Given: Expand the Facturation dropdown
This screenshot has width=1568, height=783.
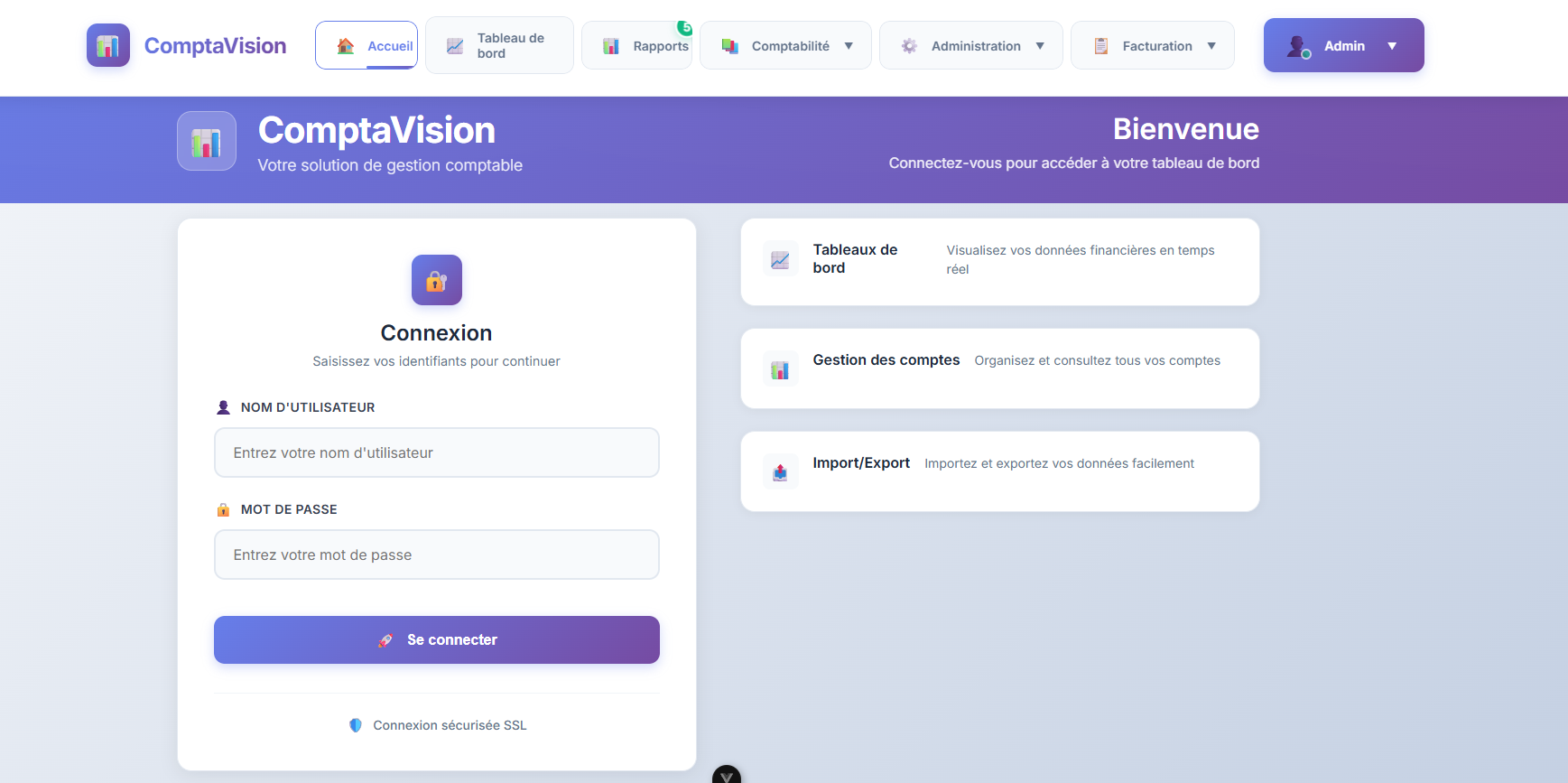Looking at the screenshot, I should 1211,46.
